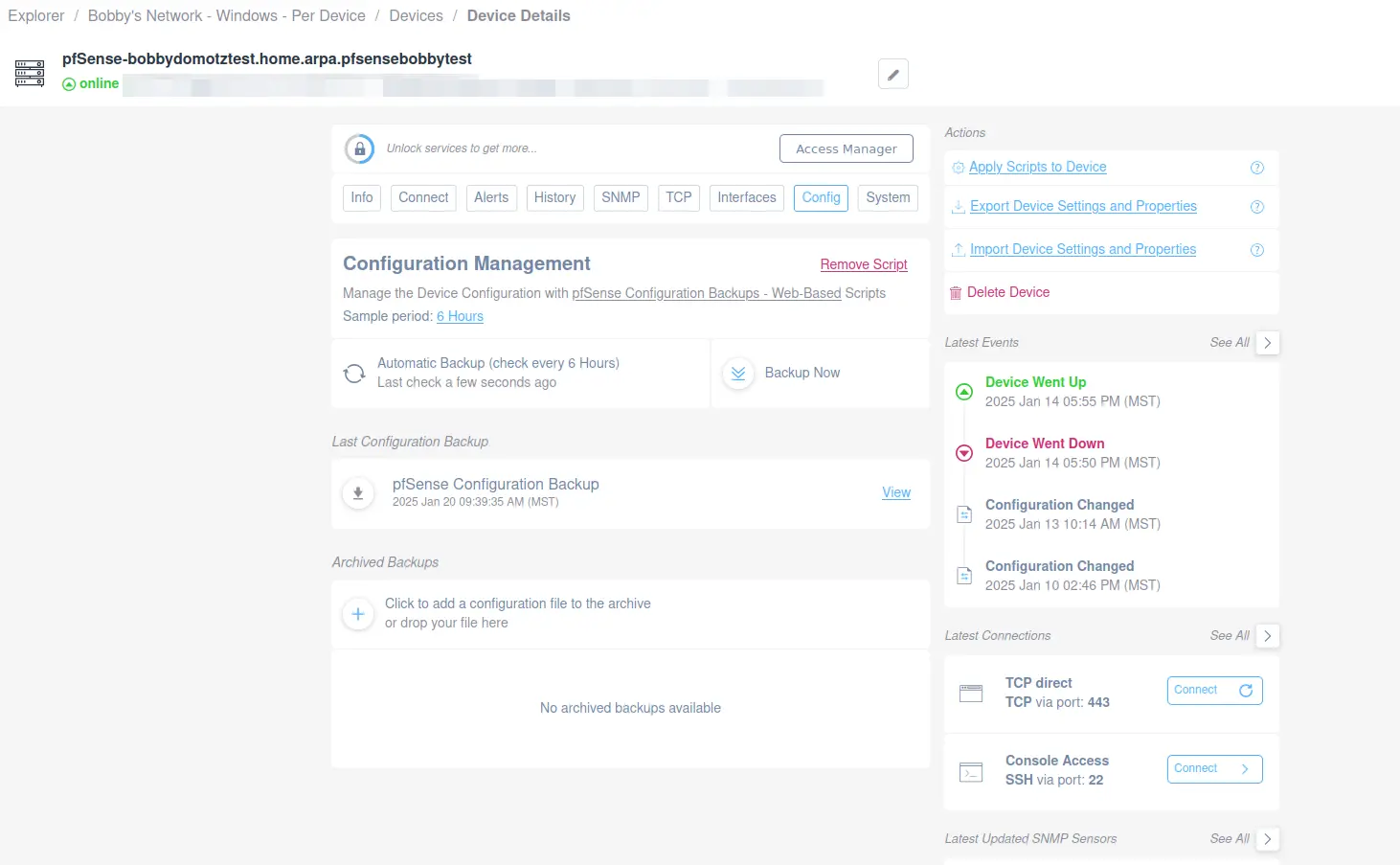Image resolution: width=1400 pixels, height=865 pixels.
Task: Click the Automatic Backup status text
Action: point(498,373)
